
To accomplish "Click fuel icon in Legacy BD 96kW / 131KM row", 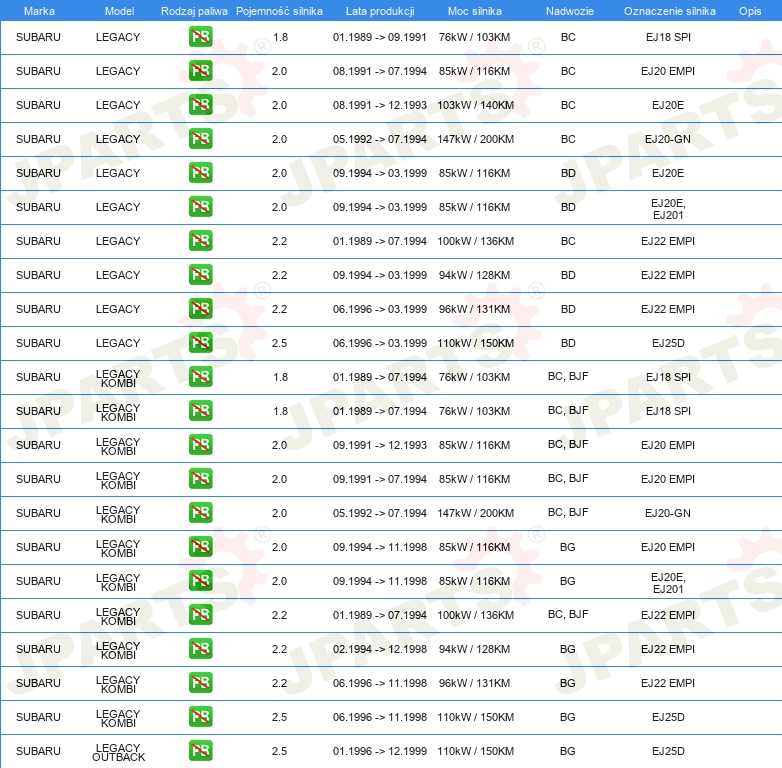I will 200,309.
